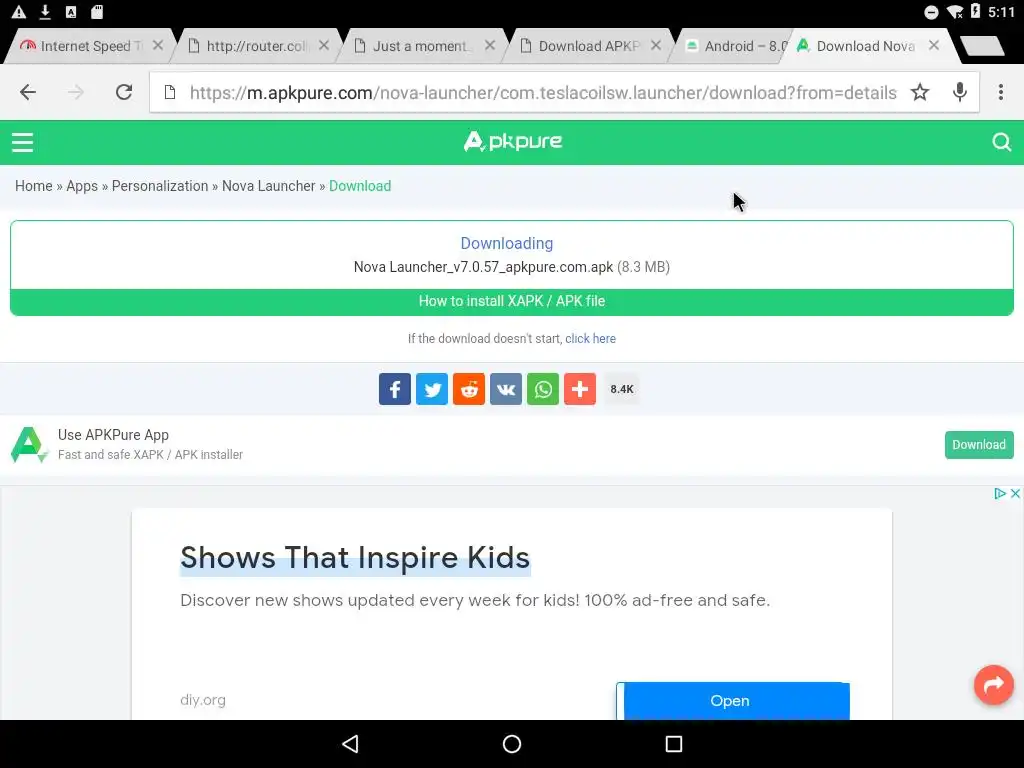Screen dimensions: 1024x768
Task: Click the Download breadcrumb text
Action: pyautogui.click(x=360, y=186)
